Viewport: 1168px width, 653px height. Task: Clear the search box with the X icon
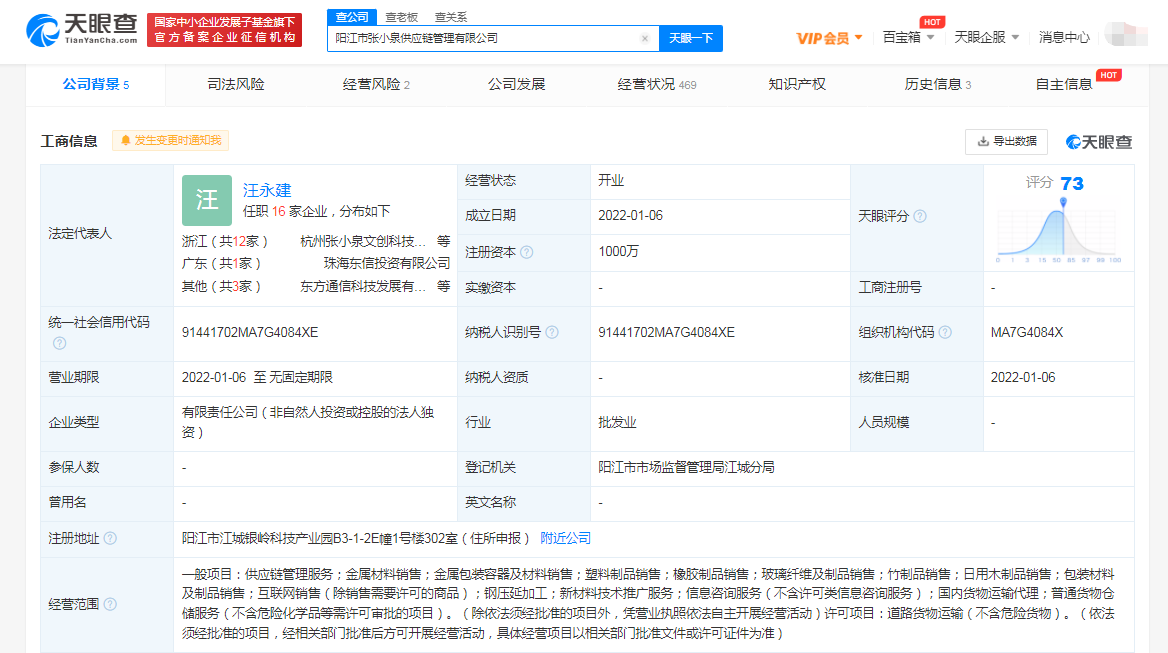[x=645, y=38]
